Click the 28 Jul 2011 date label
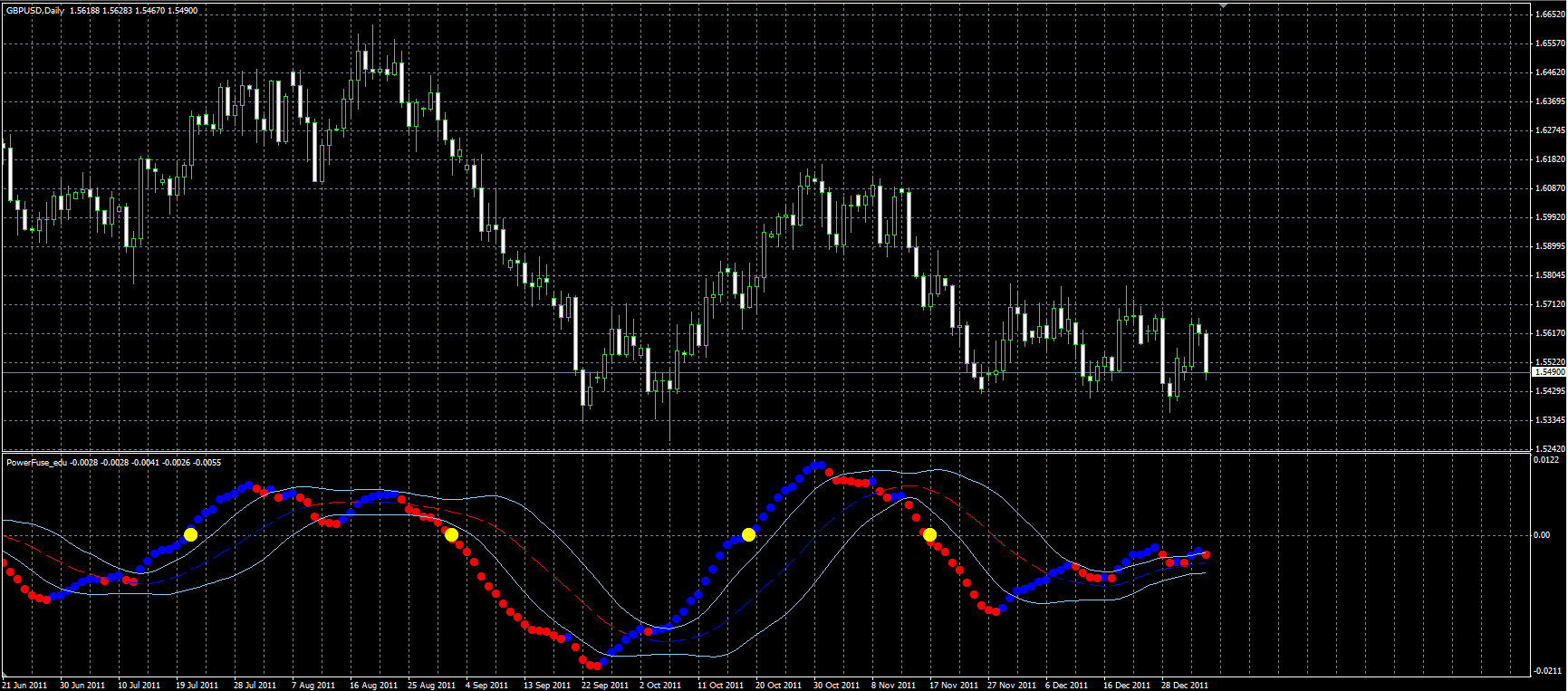This screenshot has width=1568, height=691. click(x=255, y=686)
